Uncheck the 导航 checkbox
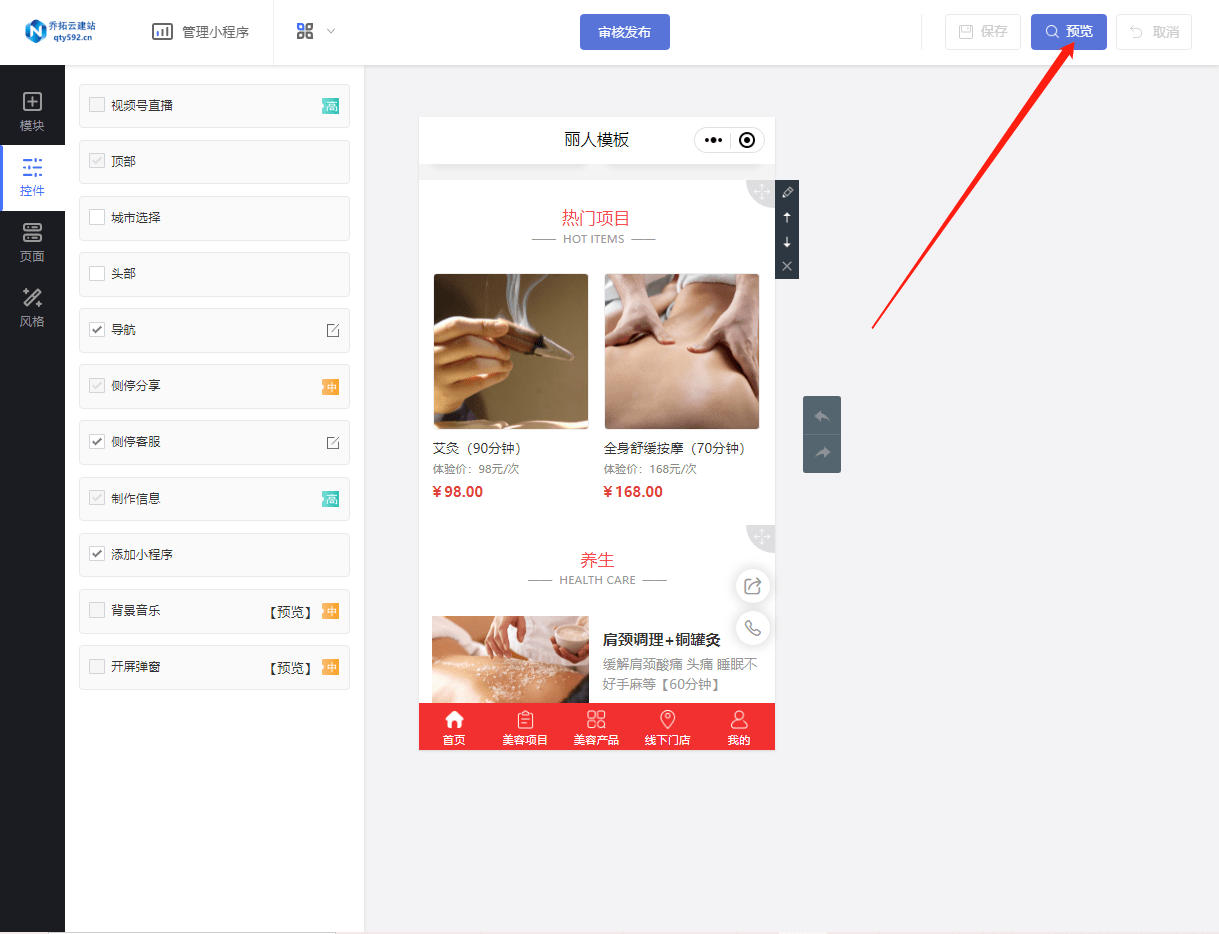The height and width of the screenshot is (934, 1219). click(97, 328)
